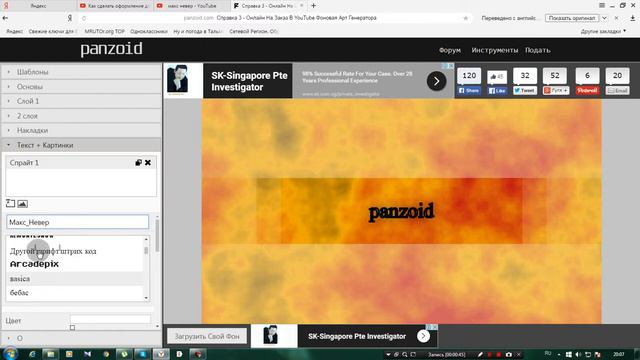
Task: Click the recorder pencil draw icon
Action: pyautogui.click(x=480, y=354)
